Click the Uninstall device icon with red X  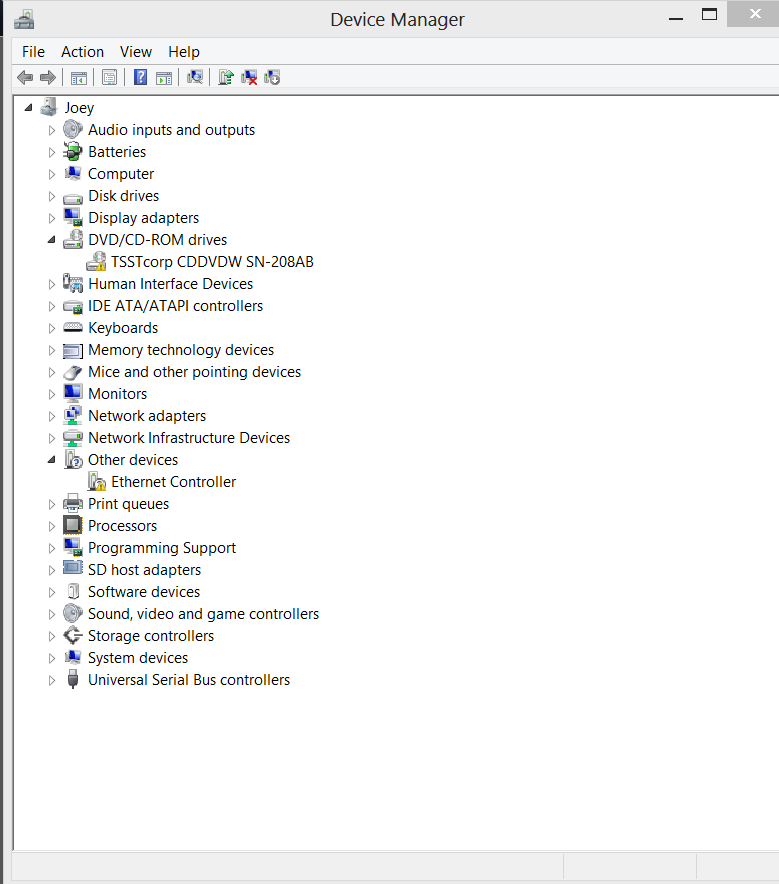[249, 77]
